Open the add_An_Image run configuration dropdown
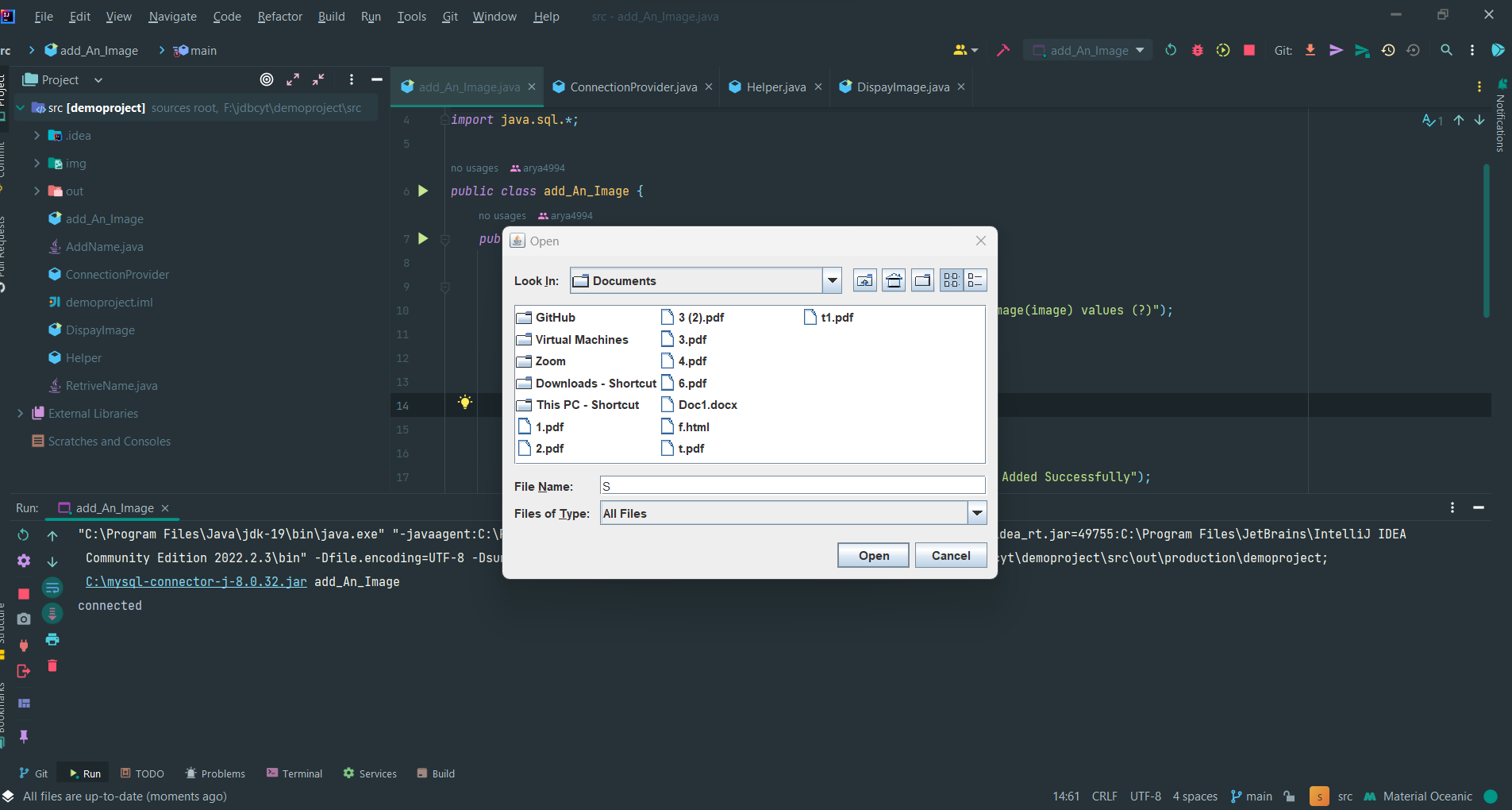 coord(1087,50)
